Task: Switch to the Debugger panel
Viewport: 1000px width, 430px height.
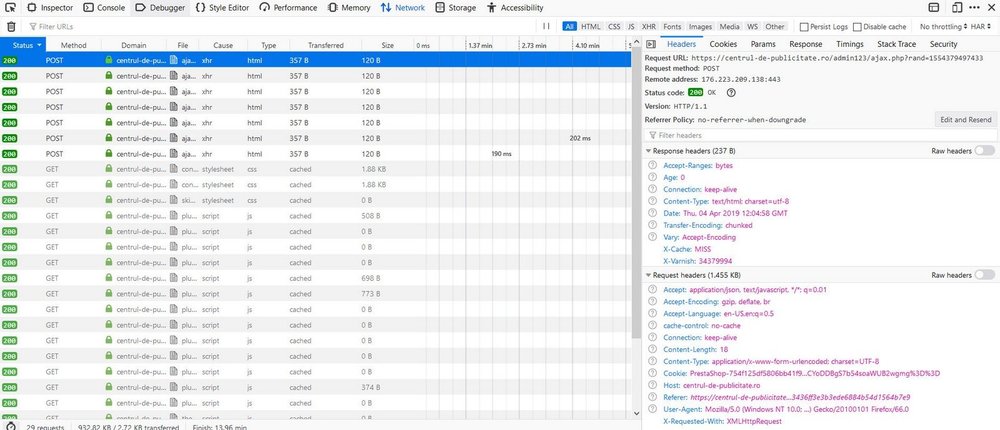Action: (x=161, y=8)
